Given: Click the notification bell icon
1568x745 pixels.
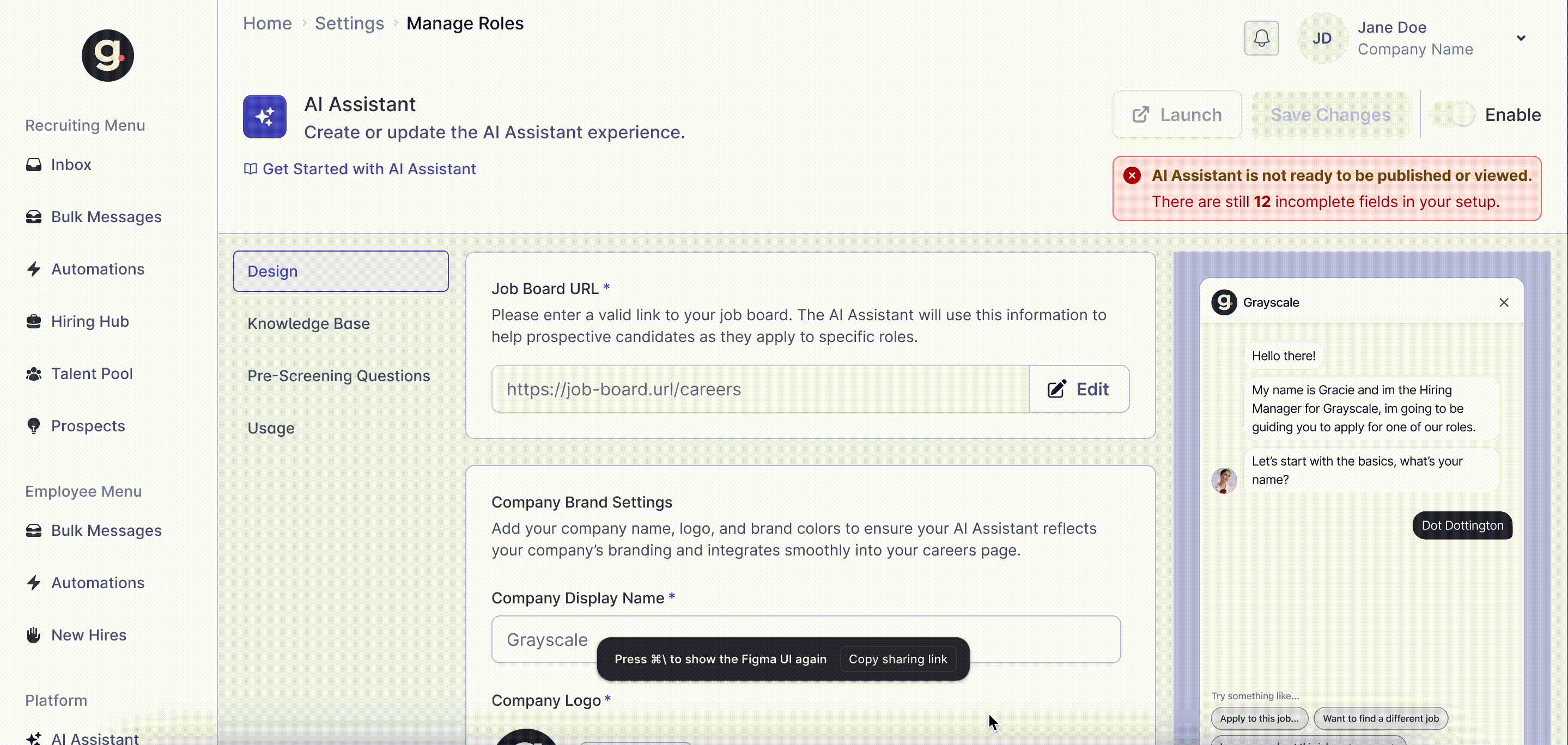Looking at the screenshot, I should coord(1261,38).
